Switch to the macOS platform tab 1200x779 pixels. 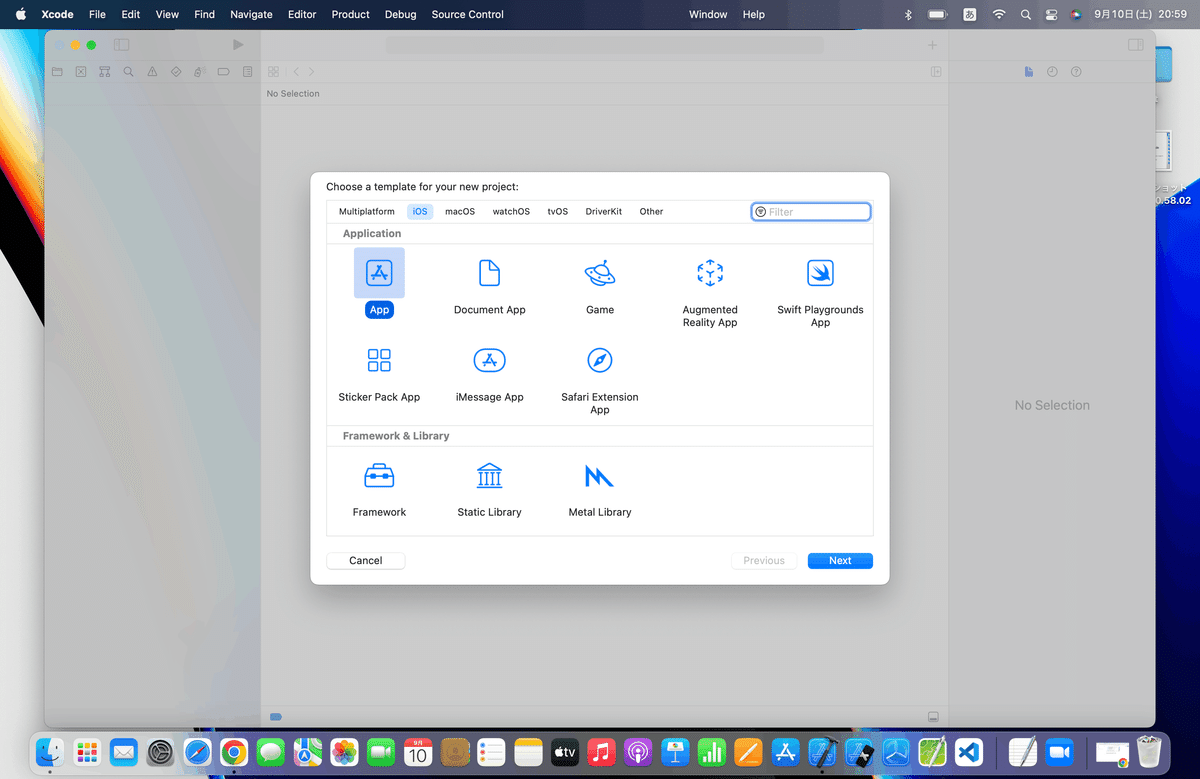(x=460, y=211)
